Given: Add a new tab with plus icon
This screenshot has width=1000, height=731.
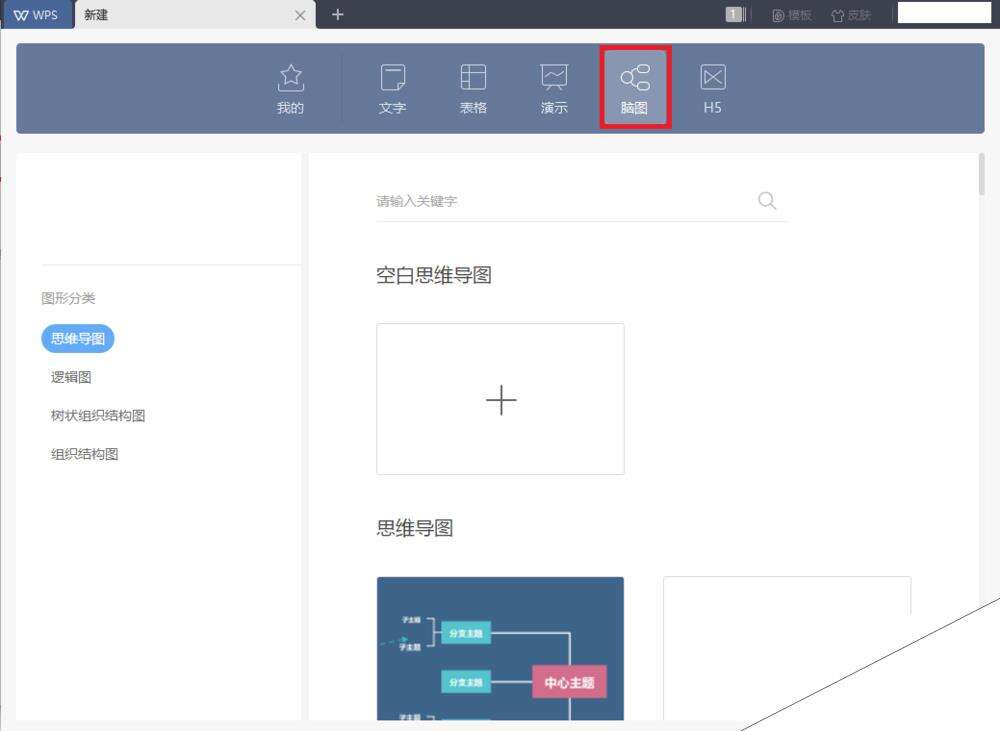Looking at the screenshot, I should [337, 15].
